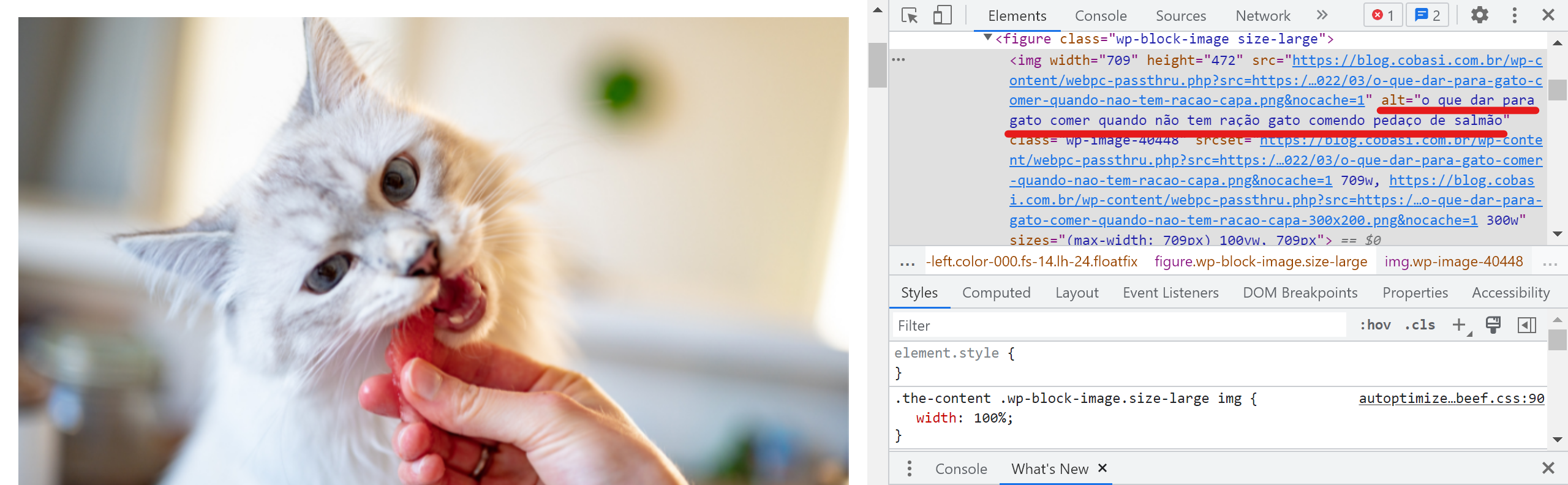Viewport: 1568px width, 485px height.
Task: Click the blue messages count badge
Action: click(1428, 15)
